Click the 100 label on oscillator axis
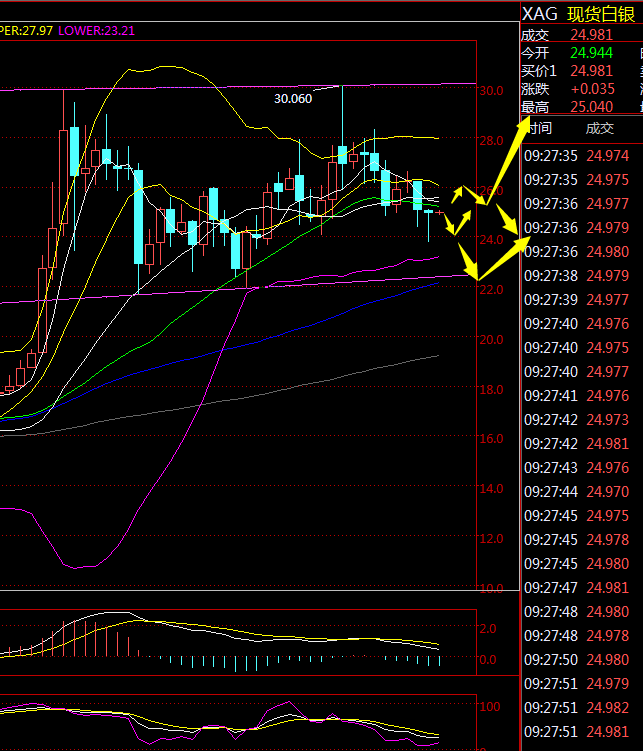643x751 pixels. pyautogui.click(x=490, y=706)
